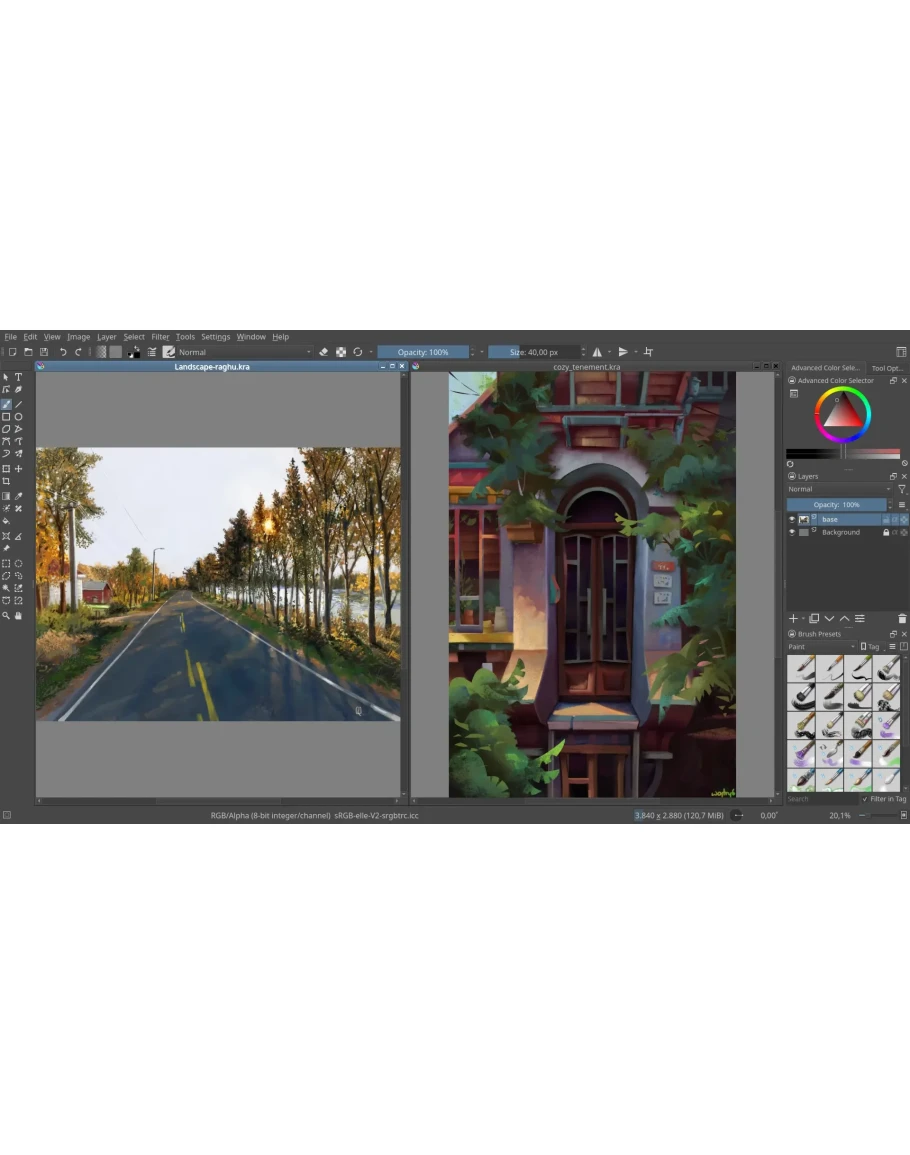Select the Crop tool in the toolbox
The width and height of the screenshot is (910, 1155).
6,481
